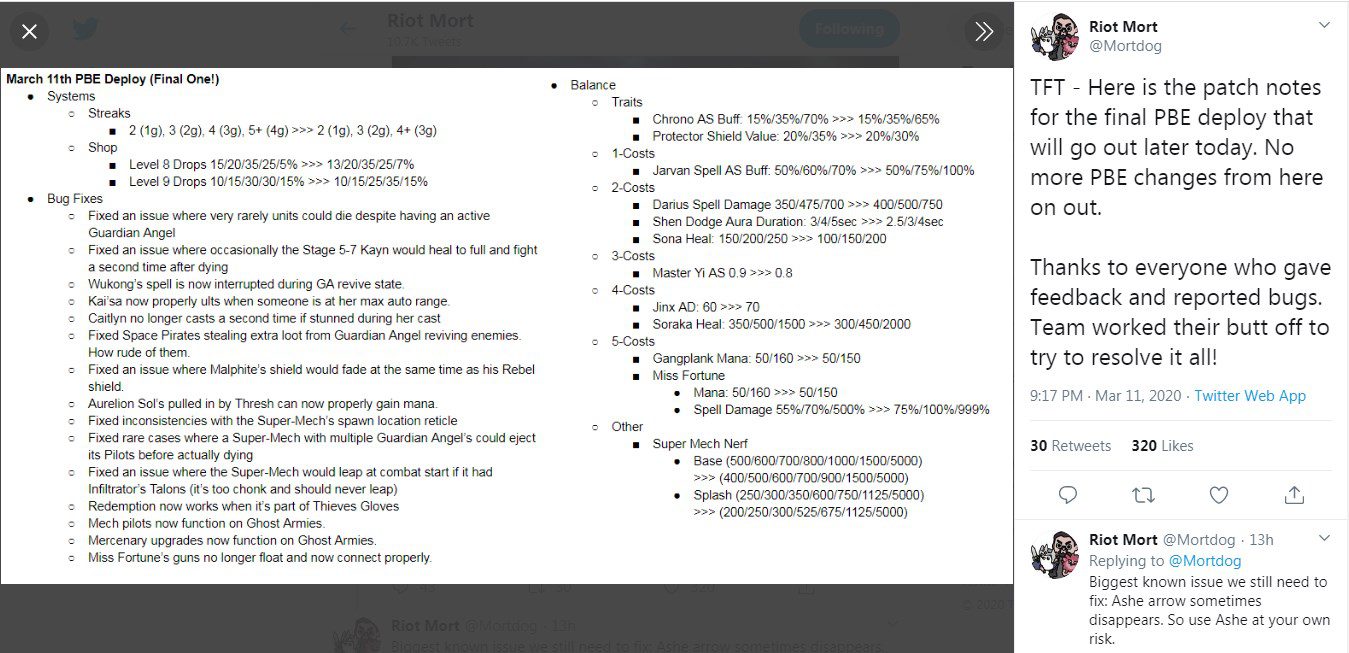
Task: Click the @Mortdog mention in Replying to
Action: coord(1204,561)
